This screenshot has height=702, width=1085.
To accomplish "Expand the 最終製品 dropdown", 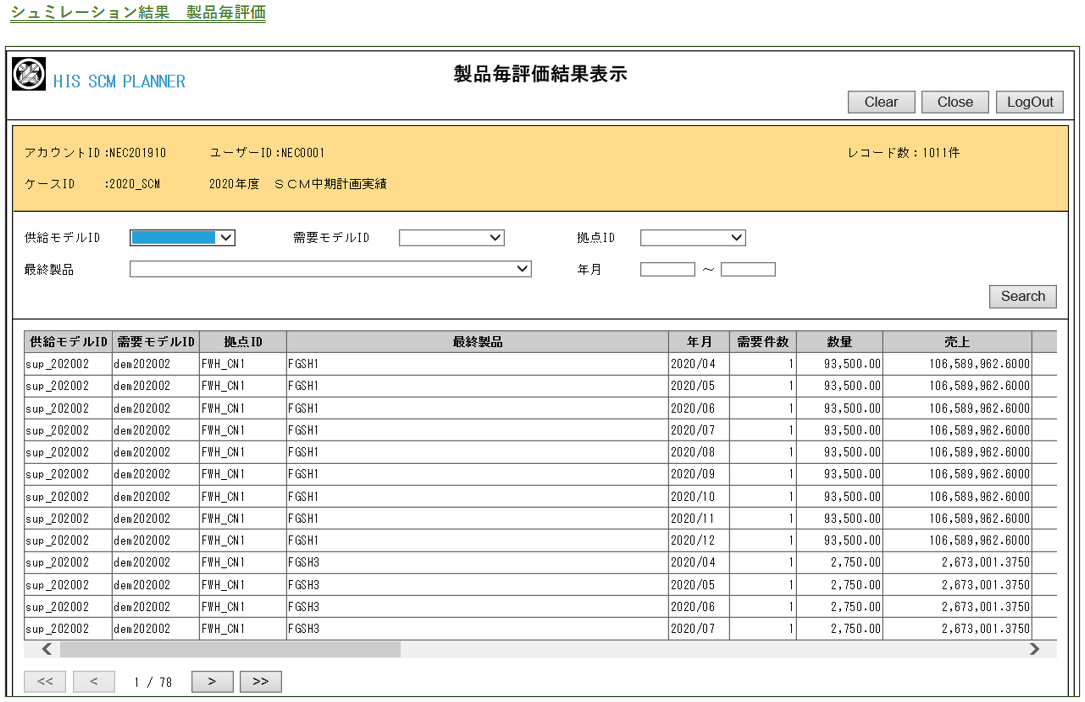I will 330,268.
